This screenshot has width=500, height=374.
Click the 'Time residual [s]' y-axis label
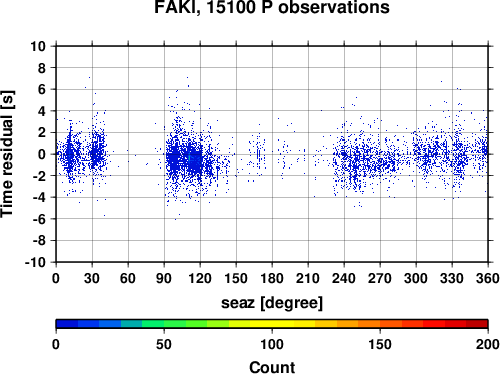(7, 154)
